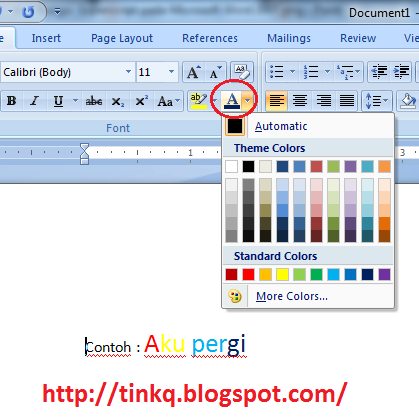Image resolution: width=419 pixels, height=420 pixels.
Task: Click the red word "Aku"
Action: [165, 344]
